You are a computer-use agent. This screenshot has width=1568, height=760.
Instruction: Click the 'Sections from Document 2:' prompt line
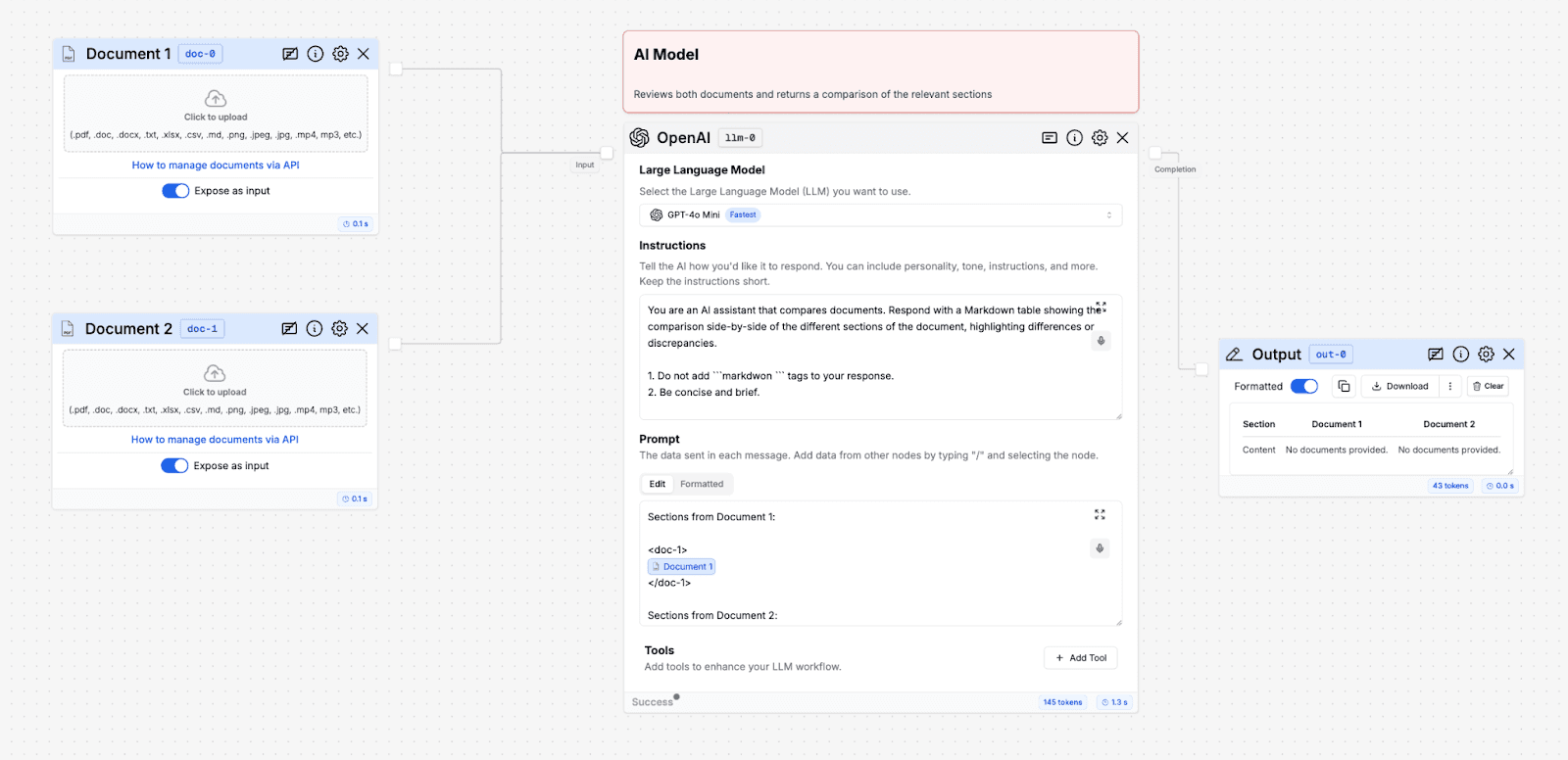click(x=712, y=616)
